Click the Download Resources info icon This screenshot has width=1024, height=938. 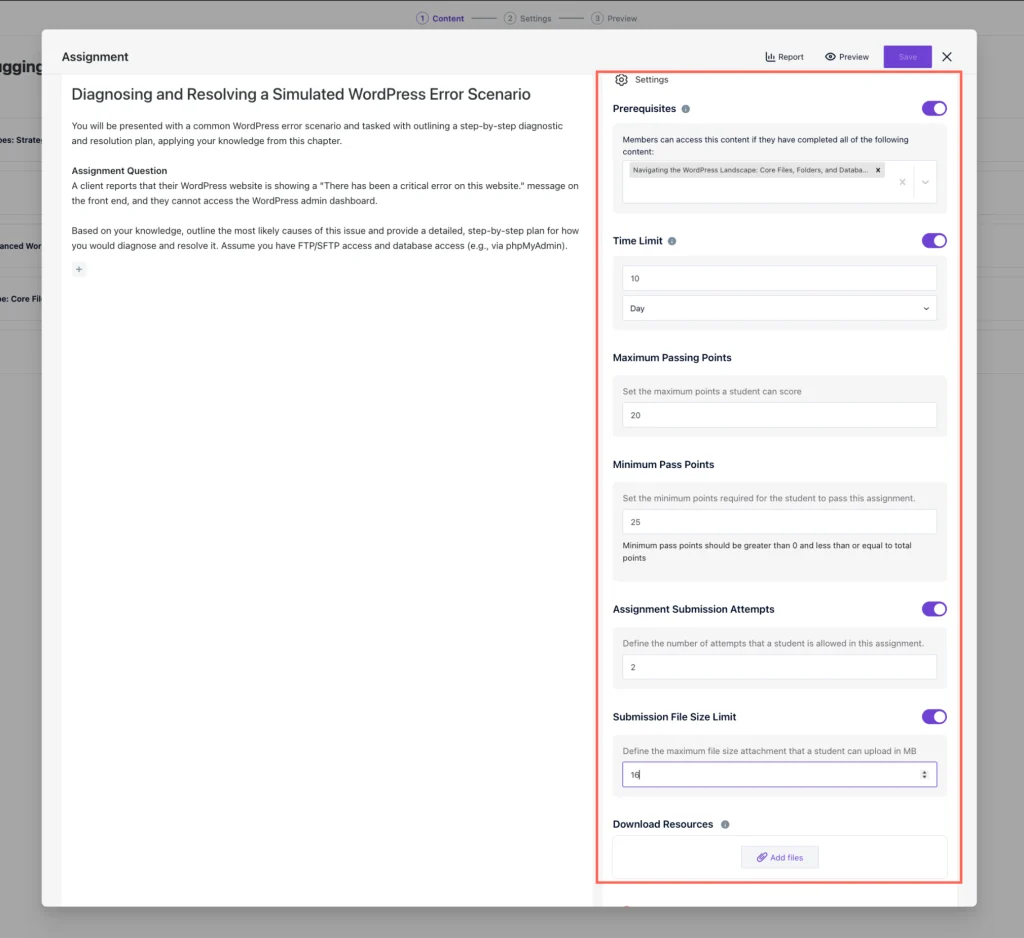(725, 825)
